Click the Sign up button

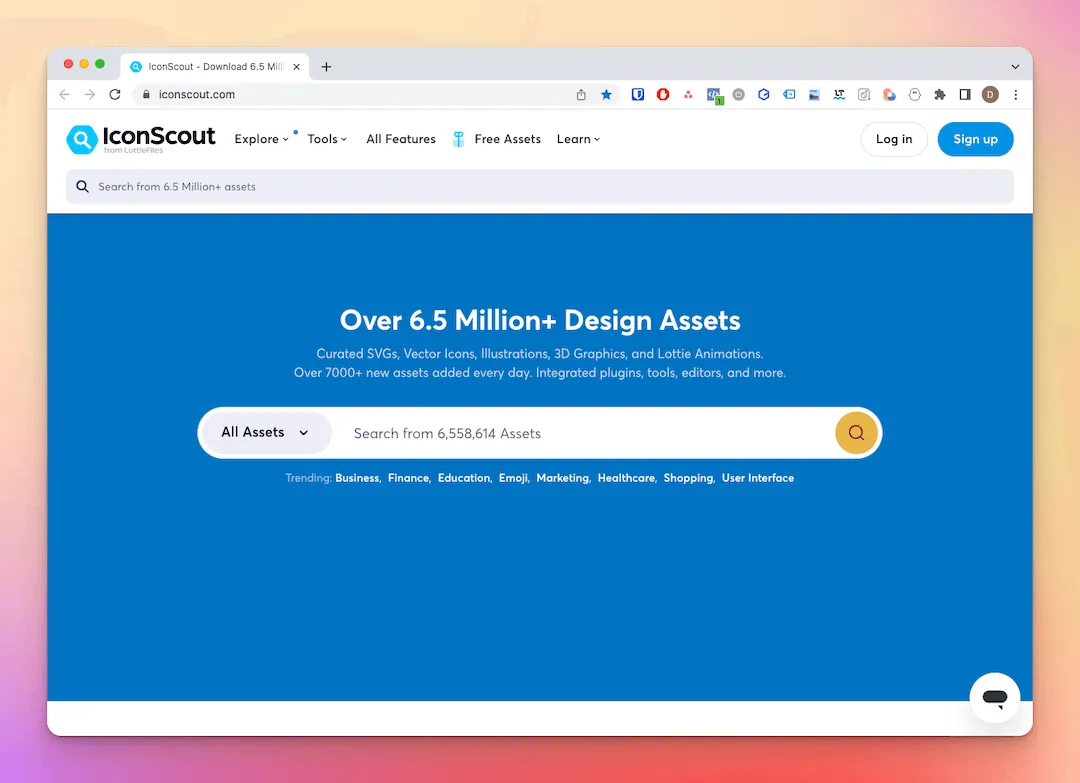(975, 139)
